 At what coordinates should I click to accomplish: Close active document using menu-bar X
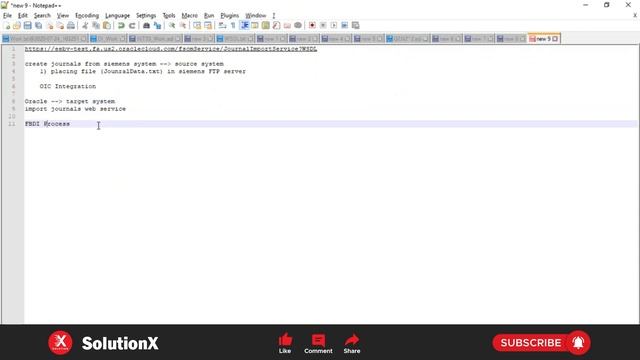coord(635,16)
